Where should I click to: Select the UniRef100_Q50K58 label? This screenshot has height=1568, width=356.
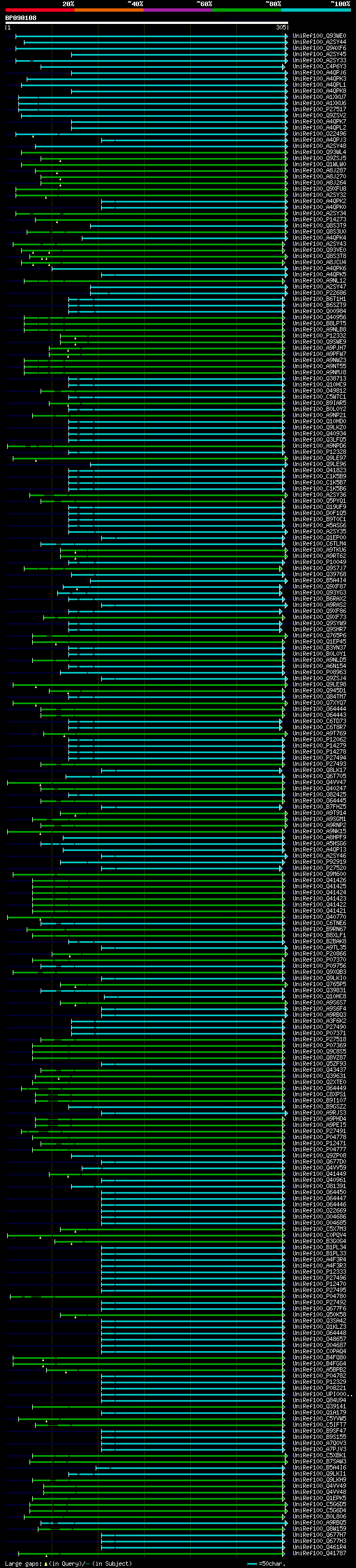click(319, 1314)
